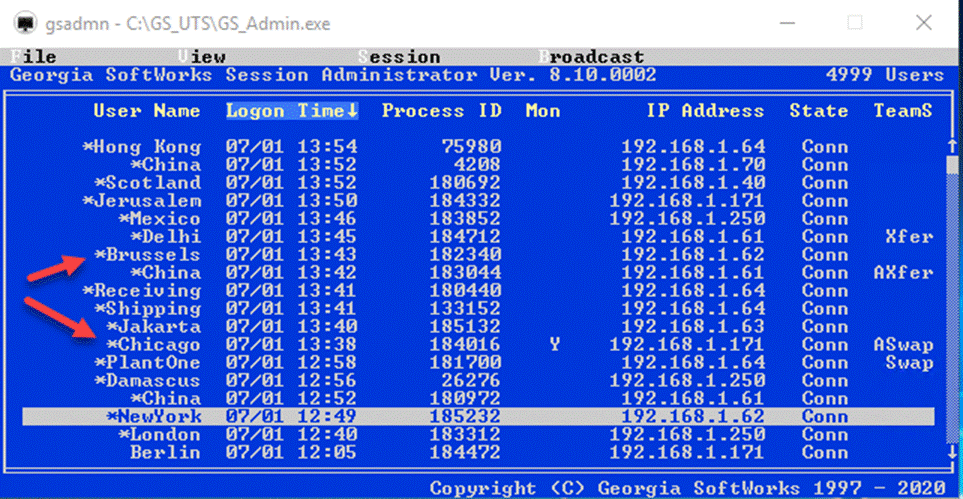
Task: Select the Receiving session row
Action: tap(478, 291)
